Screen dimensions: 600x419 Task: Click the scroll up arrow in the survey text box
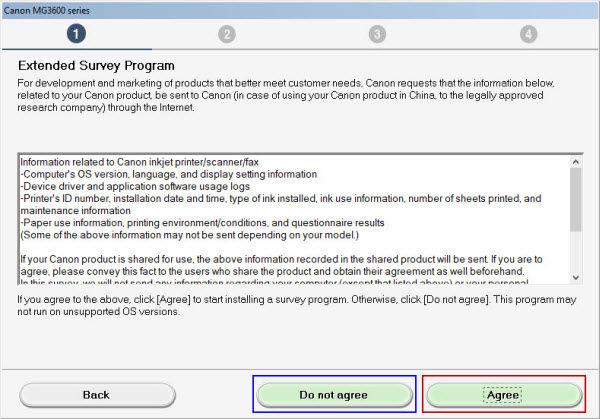pos(576,162)
